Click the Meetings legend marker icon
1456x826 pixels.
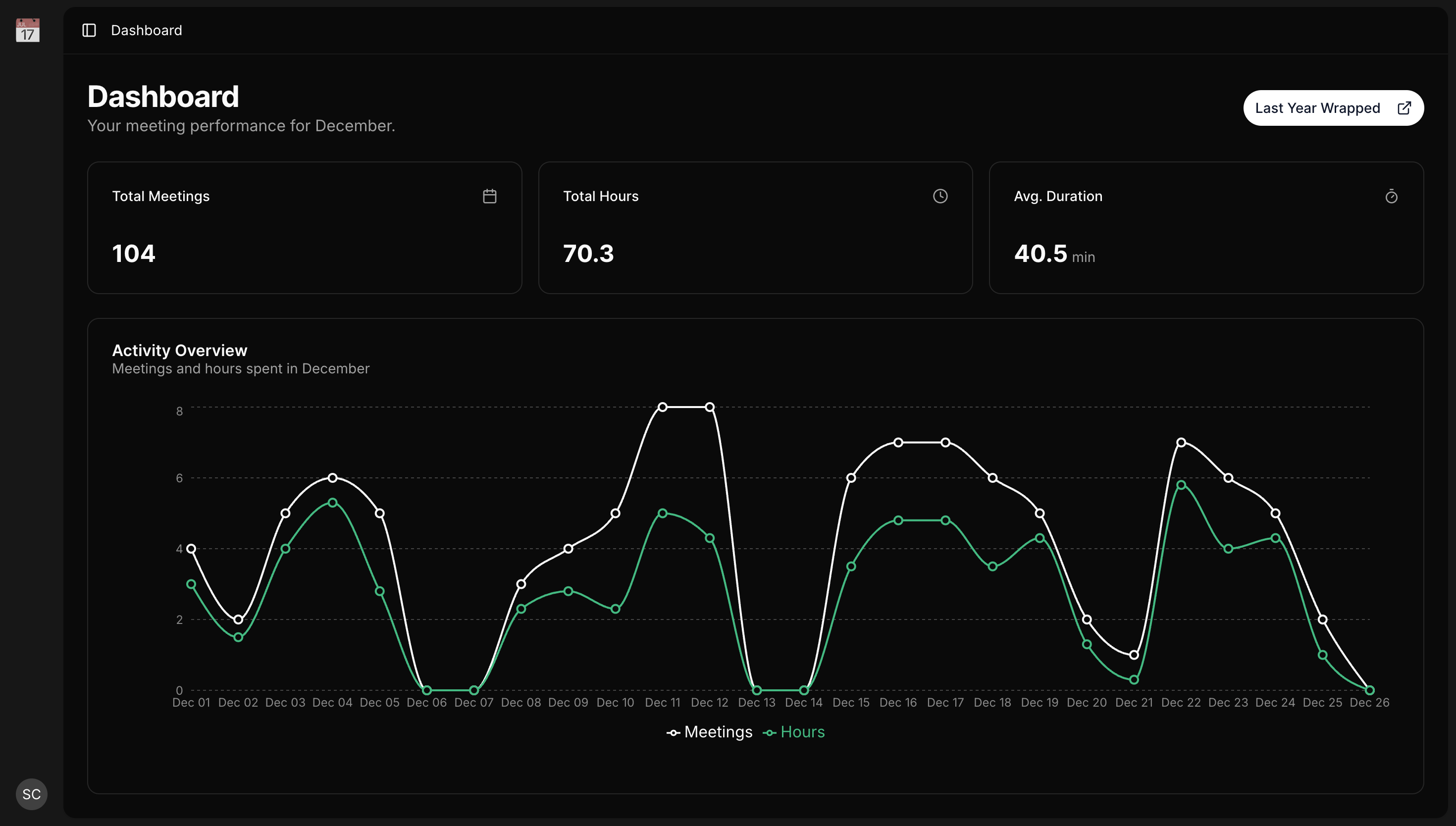pos(673,732)
